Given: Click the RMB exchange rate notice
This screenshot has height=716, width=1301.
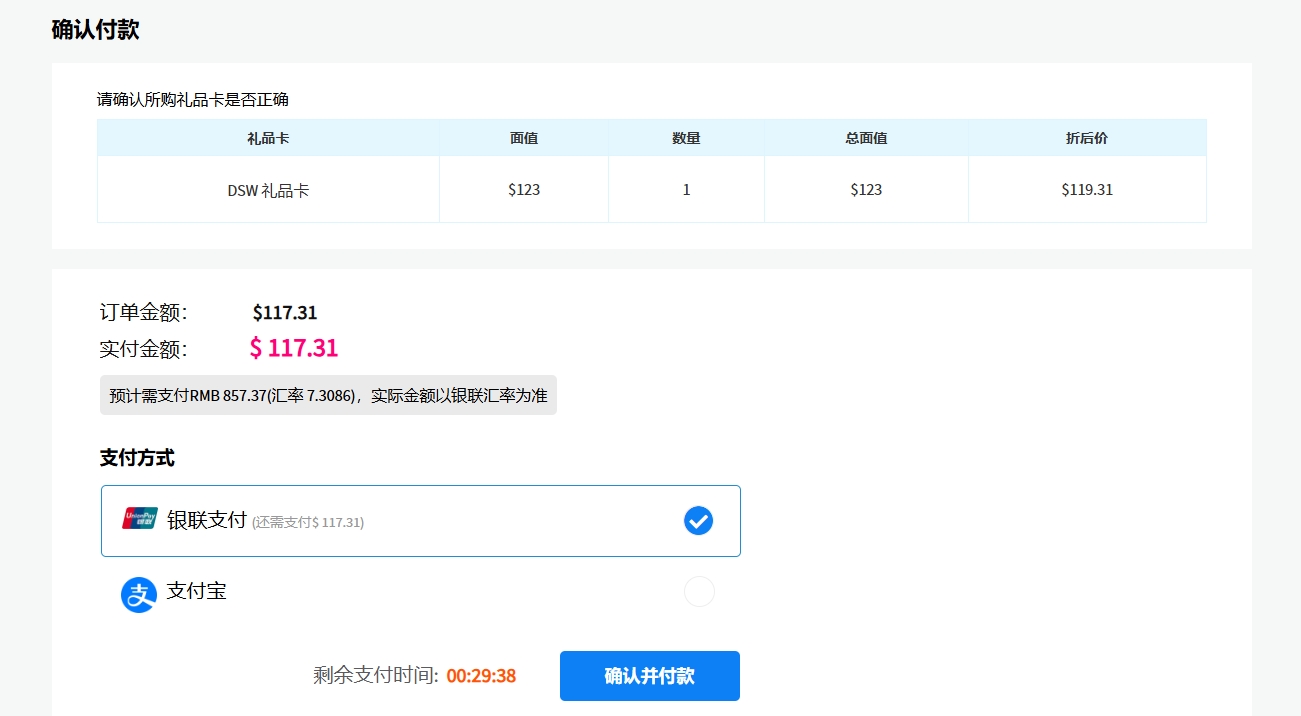Looking at the screenshot, I should click(x=328, y=395).
